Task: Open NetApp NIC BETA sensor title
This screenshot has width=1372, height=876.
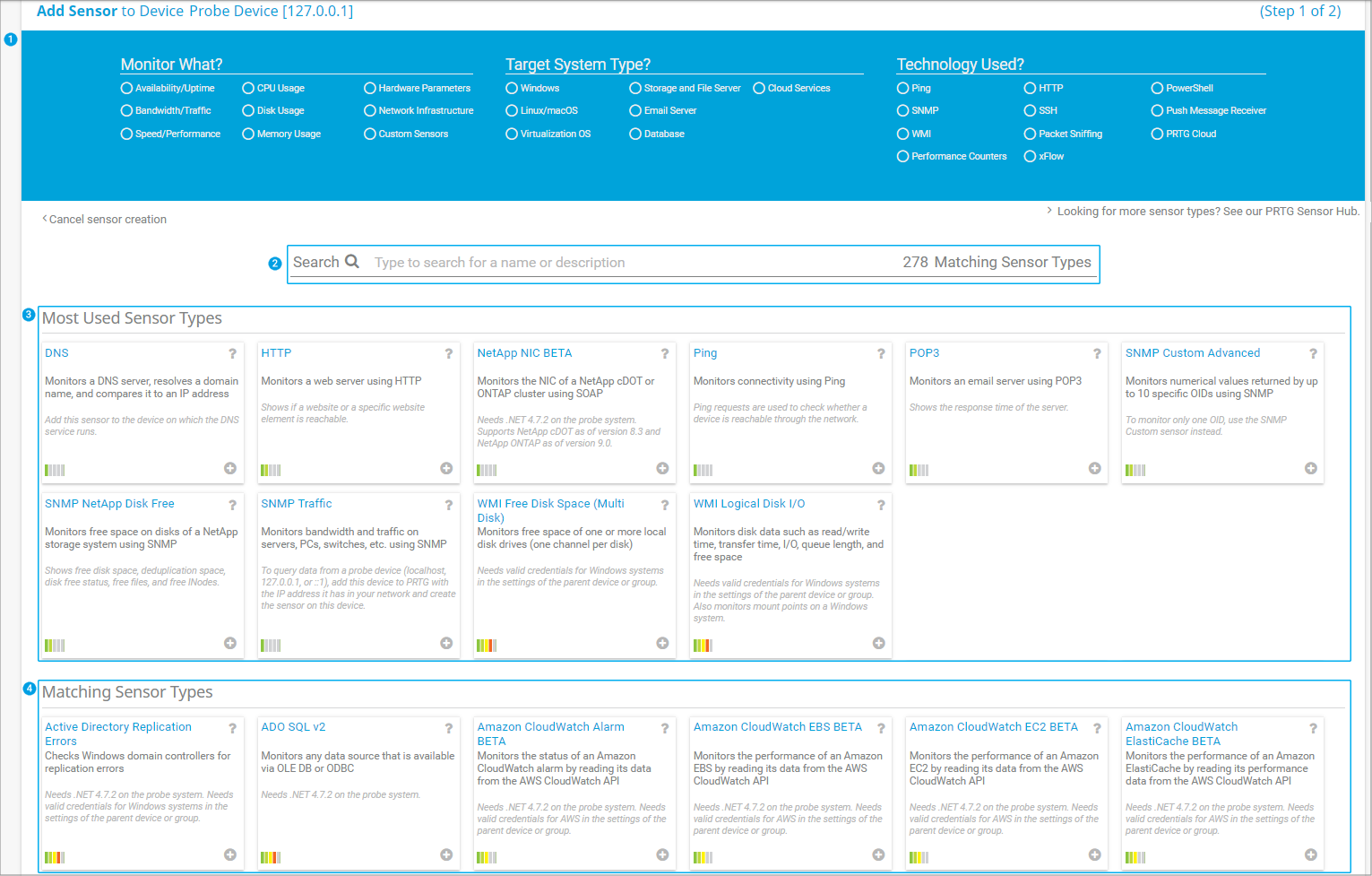Action: pyautogui.click(x=524, y=353)
